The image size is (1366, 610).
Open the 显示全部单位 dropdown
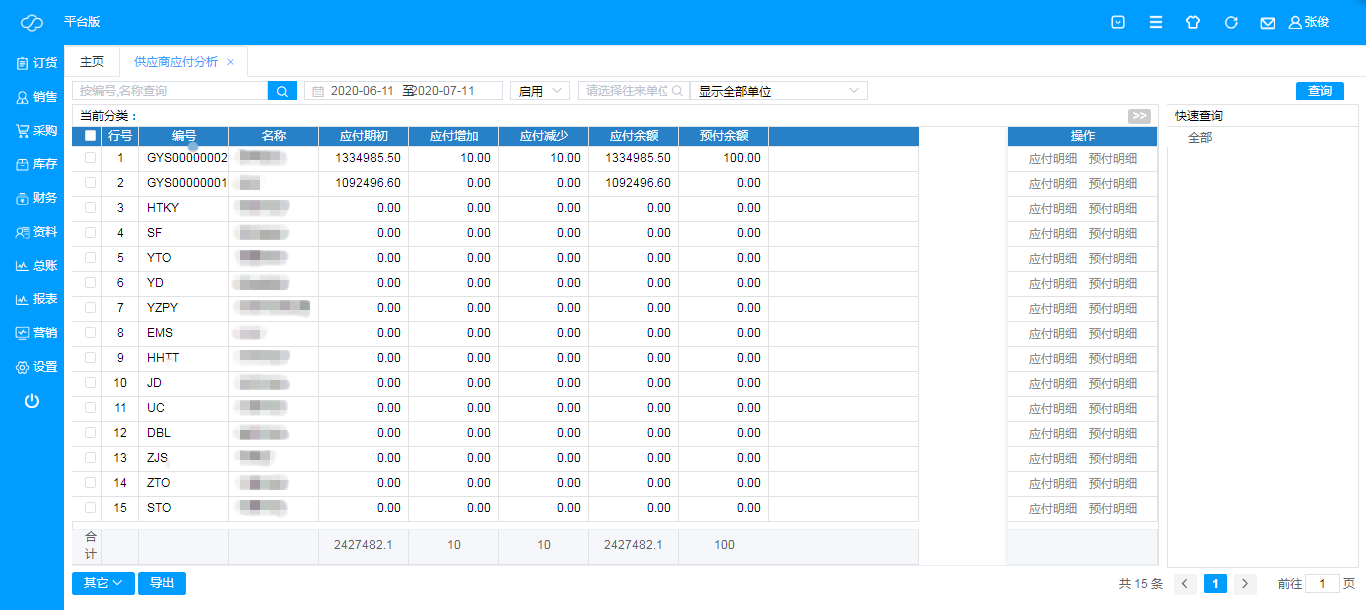[x=778, y=91]
